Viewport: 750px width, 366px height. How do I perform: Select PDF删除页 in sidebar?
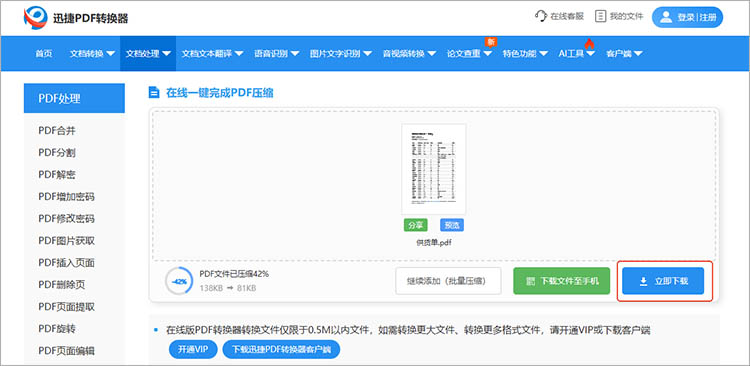click(62, 285)
